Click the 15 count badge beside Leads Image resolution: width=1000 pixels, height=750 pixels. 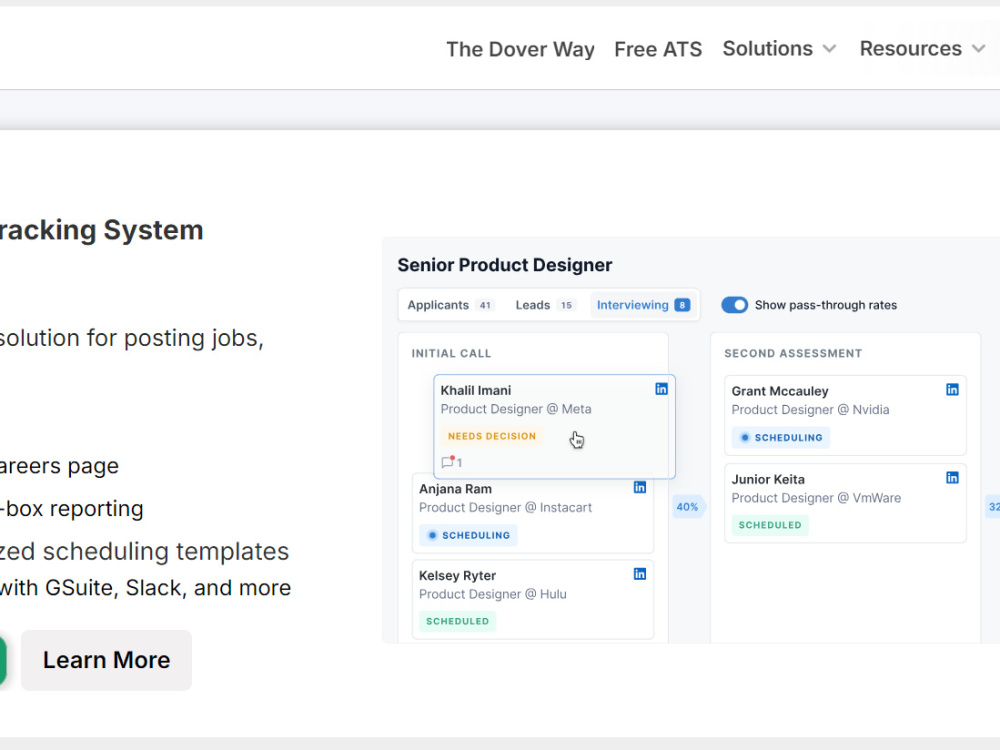566,305
